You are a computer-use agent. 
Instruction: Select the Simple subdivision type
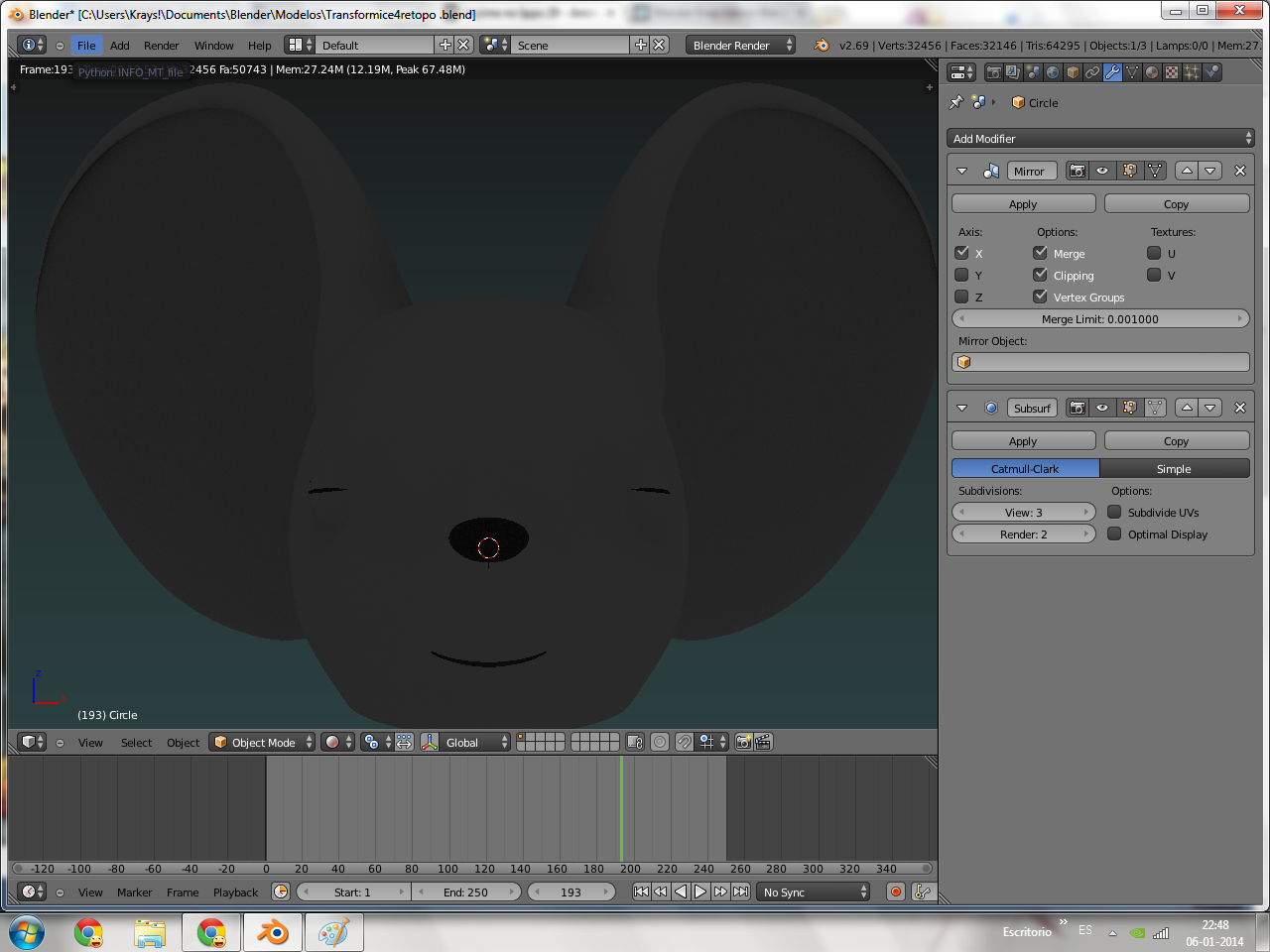tap(1174, 468)
